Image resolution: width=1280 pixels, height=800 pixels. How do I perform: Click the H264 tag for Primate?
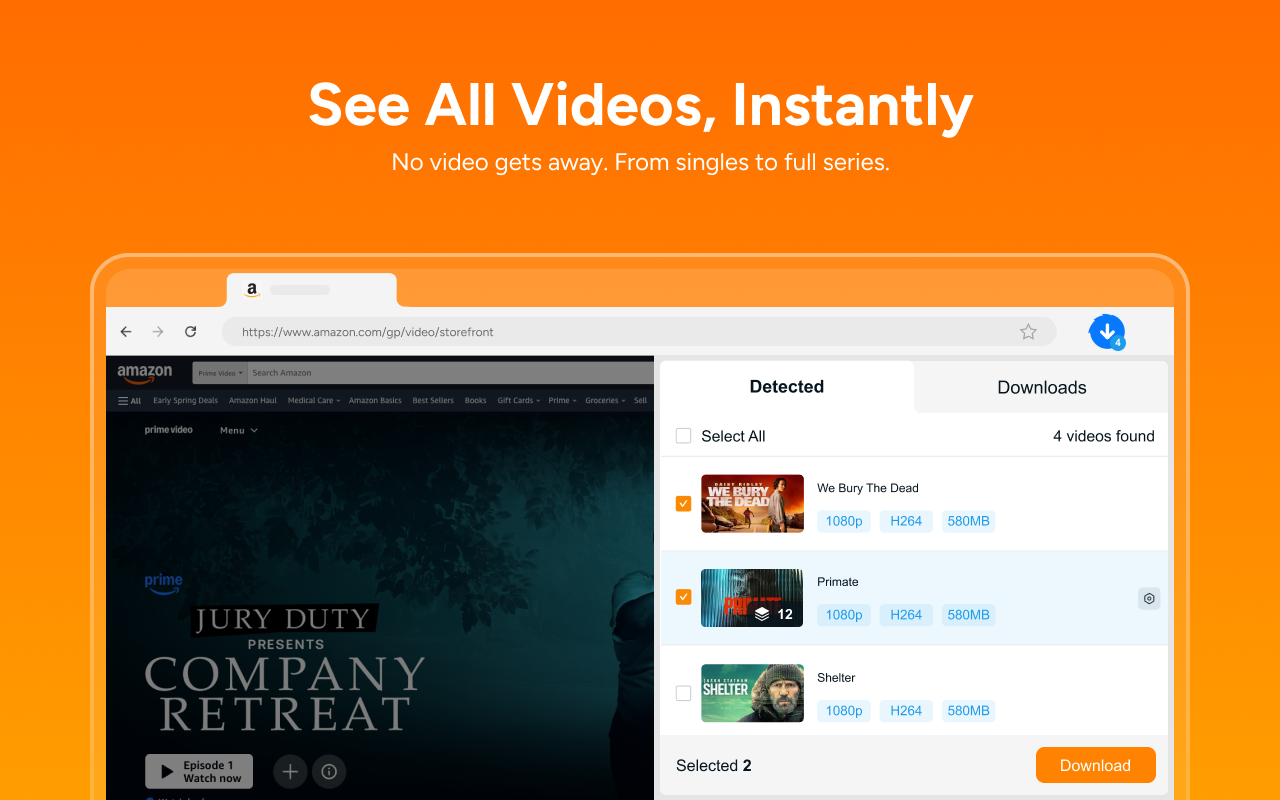(906, 615)
